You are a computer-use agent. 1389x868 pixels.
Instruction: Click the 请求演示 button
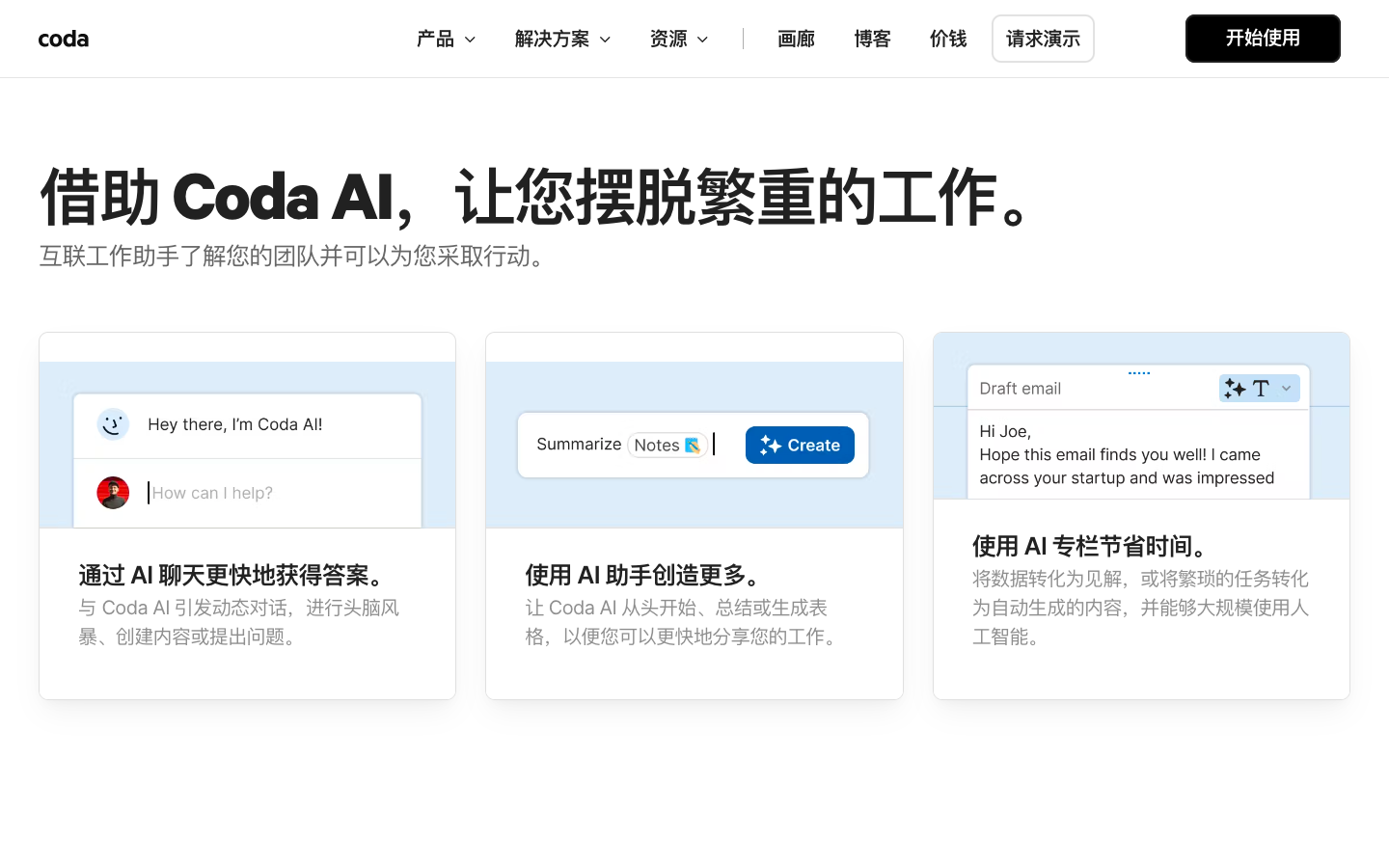tap(1043, 39)
